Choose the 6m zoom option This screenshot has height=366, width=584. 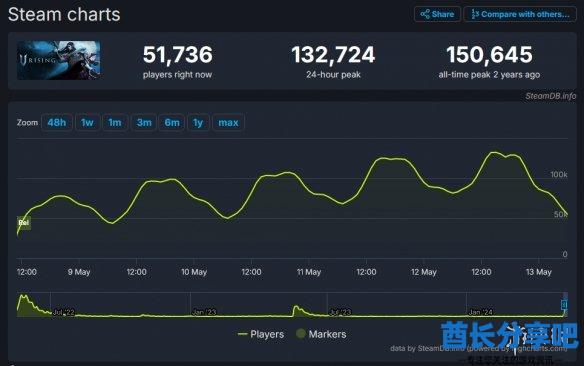pos(172,122)
